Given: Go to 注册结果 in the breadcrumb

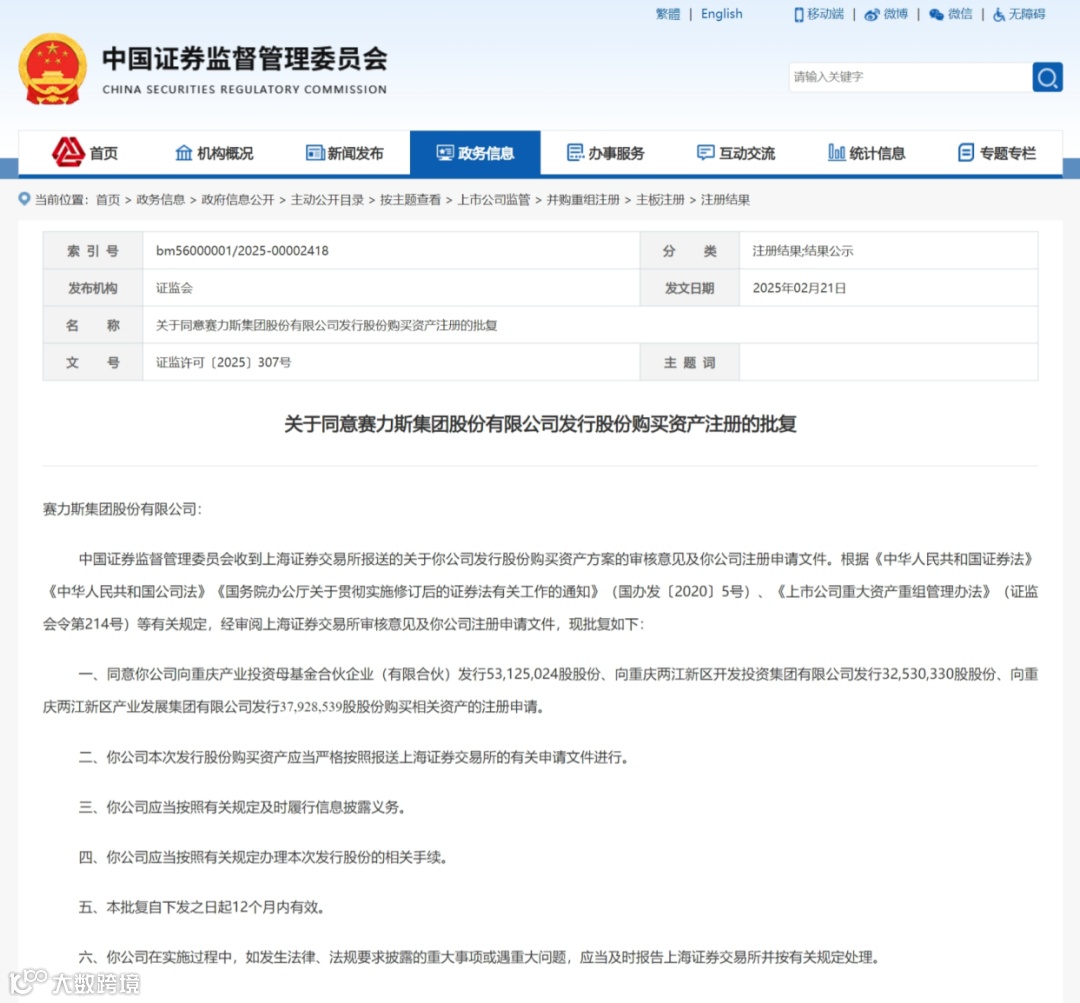Looking at the screenshot, I should tap(725, 200).
